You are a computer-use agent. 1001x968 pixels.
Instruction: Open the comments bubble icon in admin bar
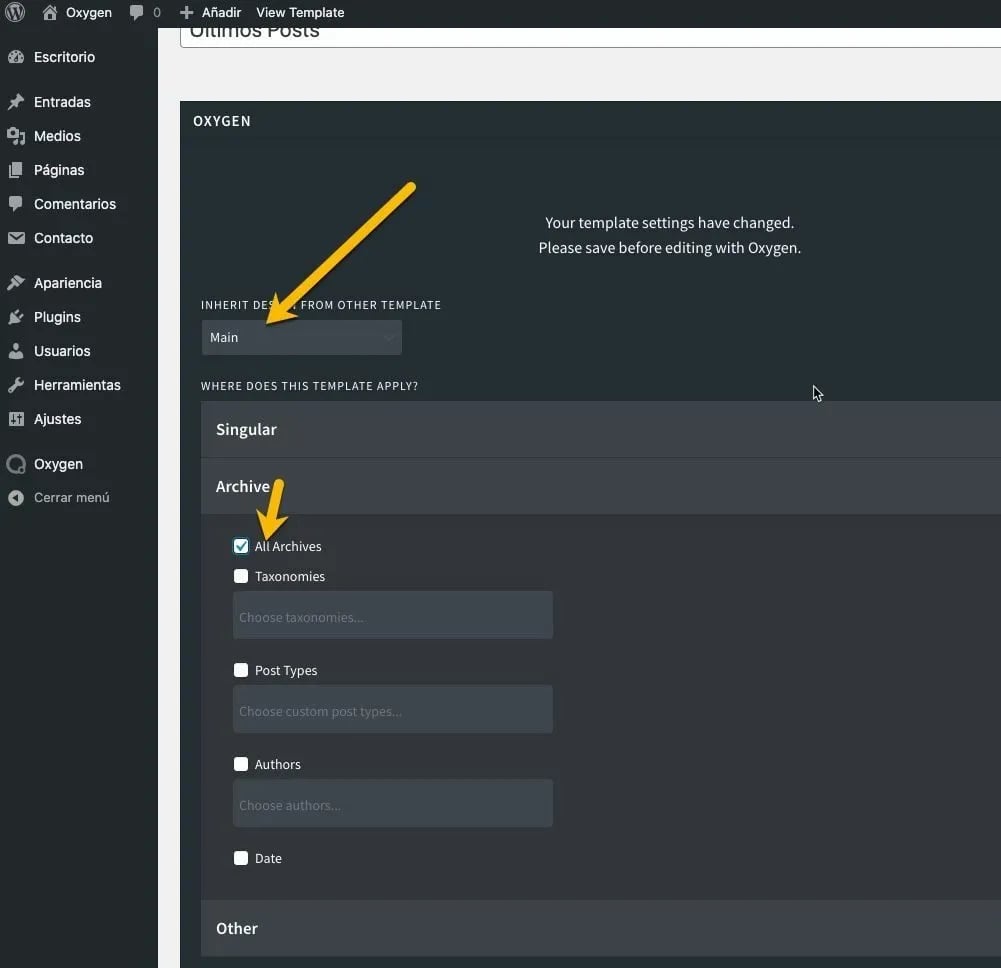(x=137, y=13)
